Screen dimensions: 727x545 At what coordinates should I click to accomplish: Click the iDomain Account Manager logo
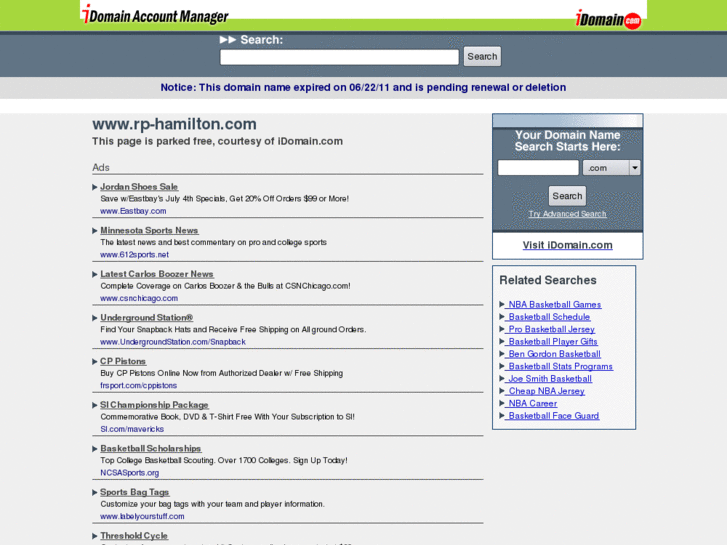155,15
